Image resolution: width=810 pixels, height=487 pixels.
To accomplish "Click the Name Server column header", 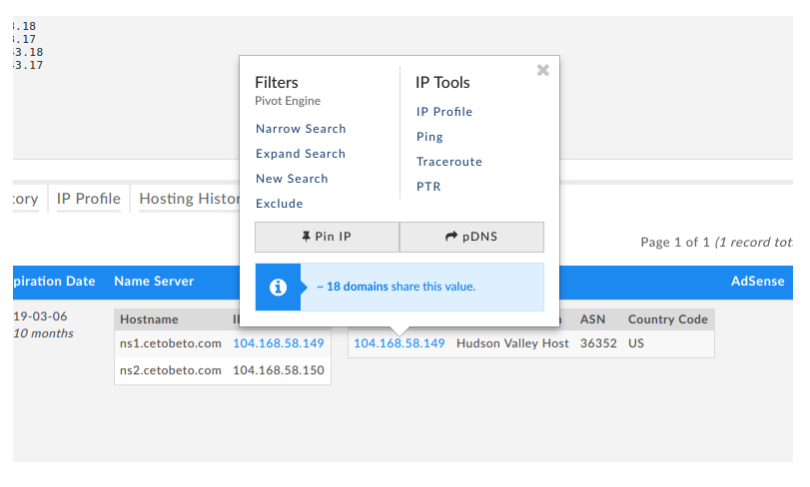I will click(x=154, y=281).
